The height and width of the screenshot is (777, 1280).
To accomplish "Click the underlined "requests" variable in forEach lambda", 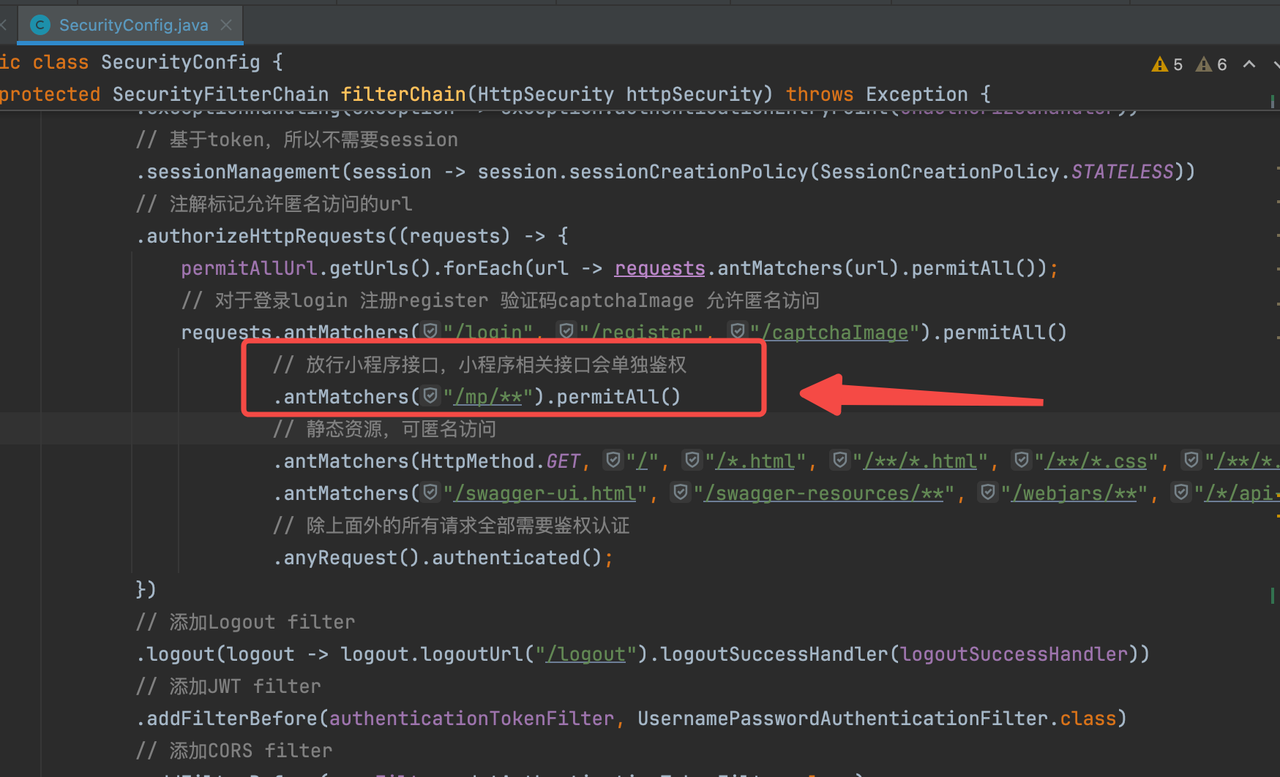I will pyautogui.click(x=660, y=268).
